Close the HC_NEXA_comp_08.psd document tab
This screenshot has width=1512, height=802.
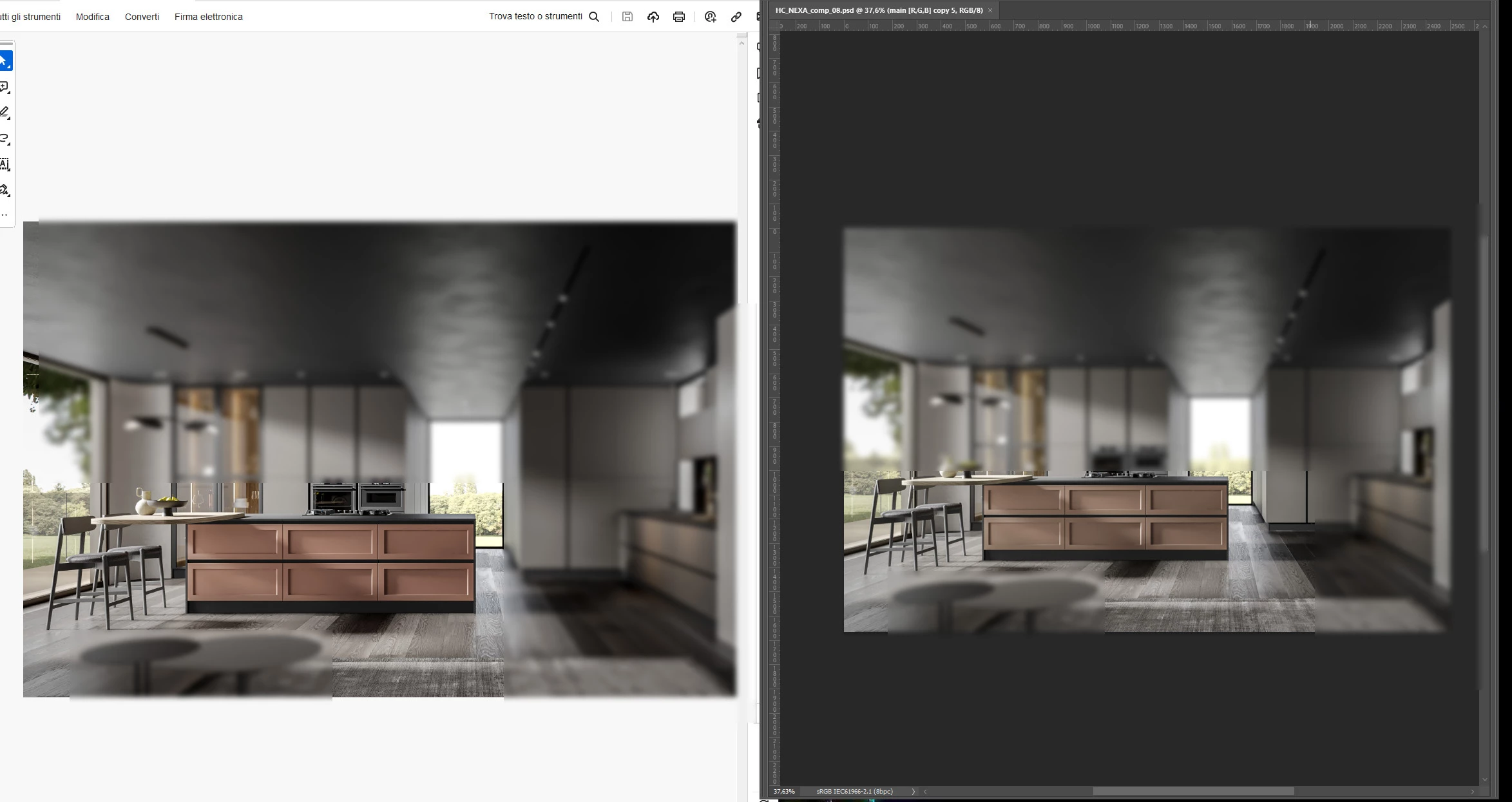pyautogui.click(x=990, y=10)
